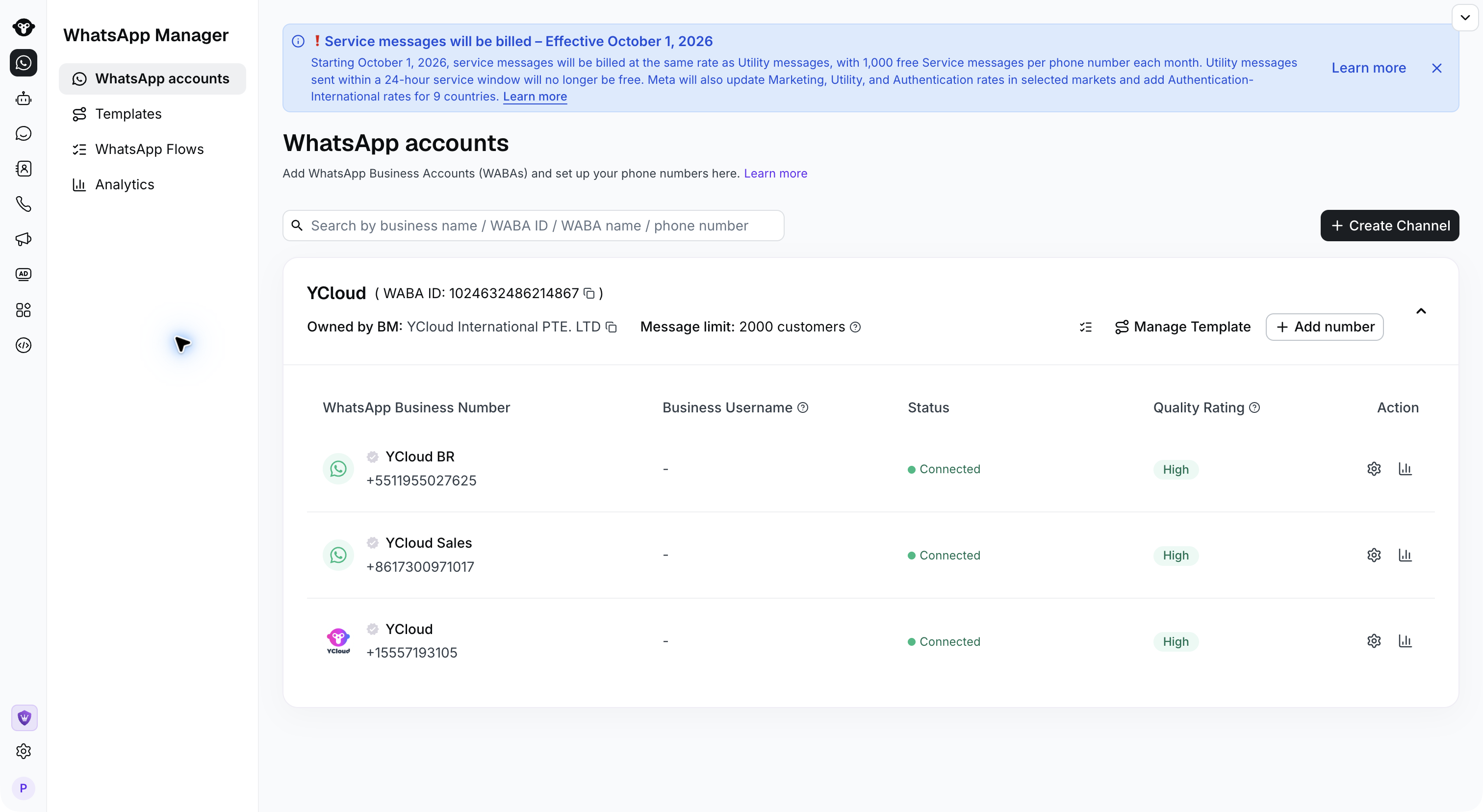The width and height of the screenshot is (1483, 812).
Task: Click the Business Username help icon
Action: click(x=802, y=407)
